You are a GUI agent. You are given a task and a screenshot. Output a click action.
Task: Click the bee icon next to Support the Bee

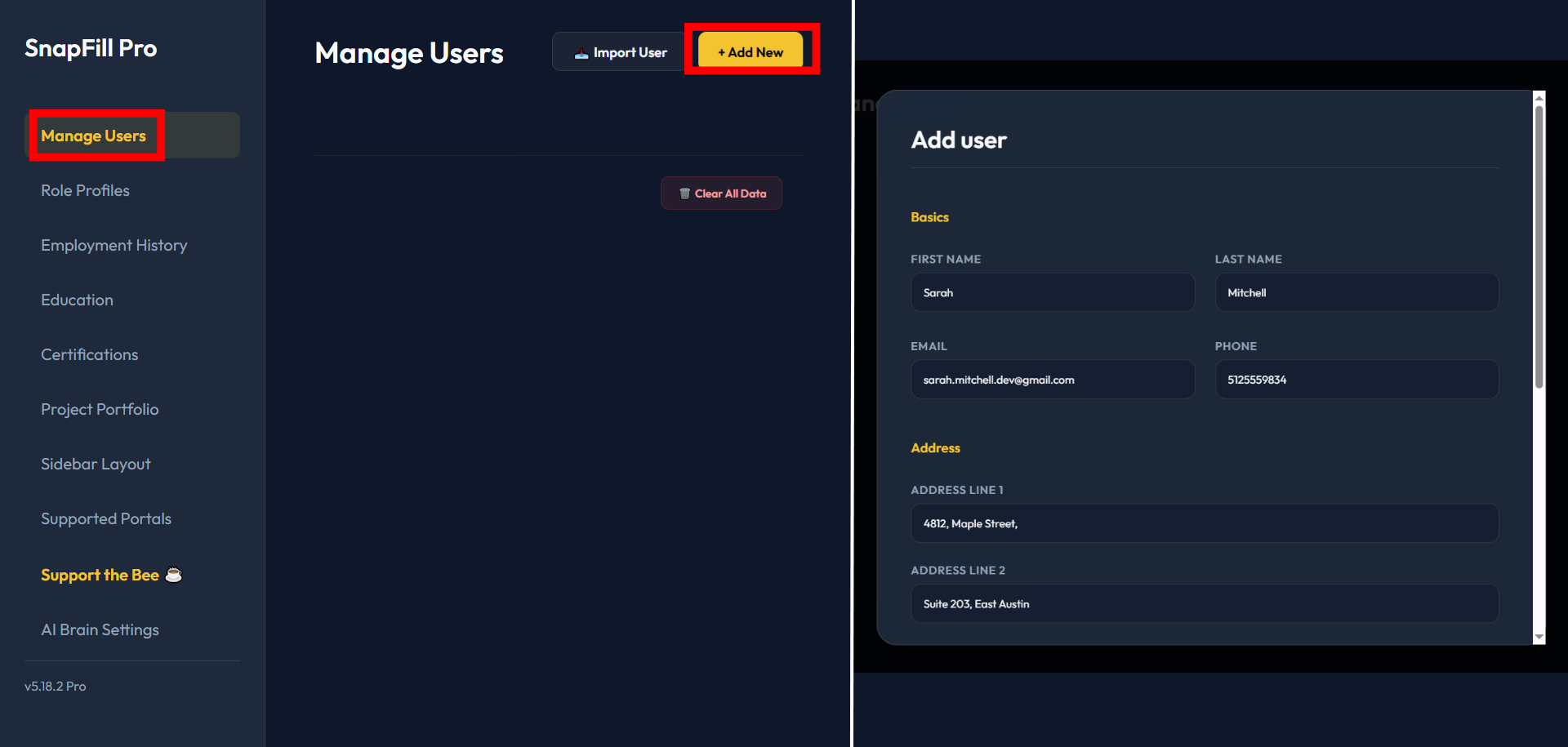(173, 574)
